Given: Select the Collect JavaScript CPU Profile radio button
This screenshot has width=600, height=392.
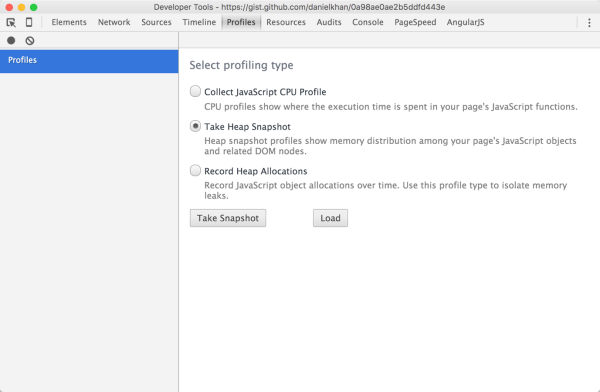Looking at the screenshot, I should point(195,91).
